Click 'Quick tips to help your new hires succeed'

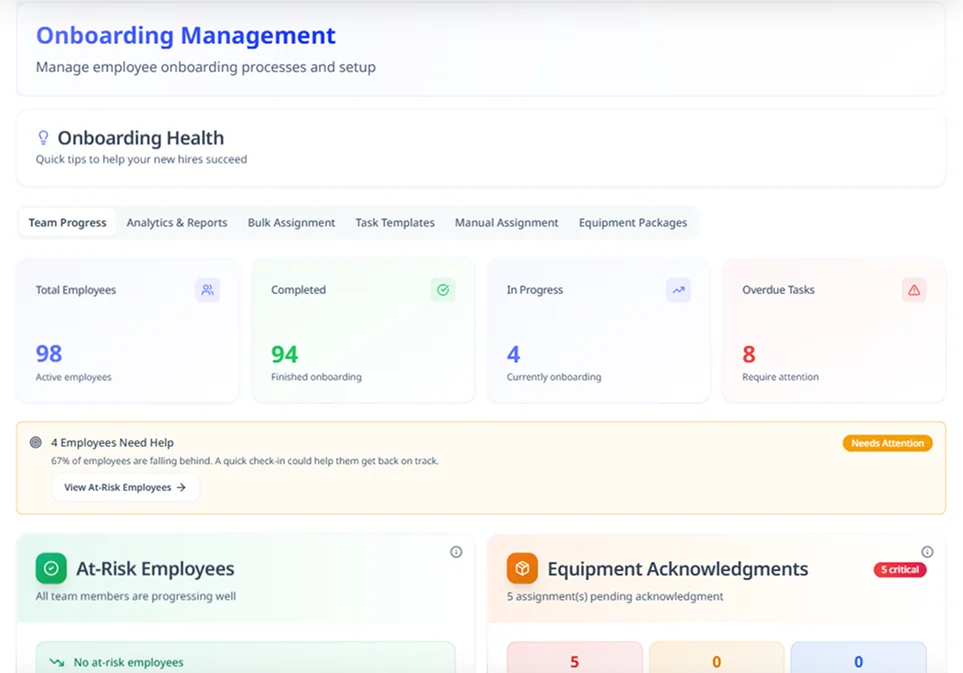pos(141,160)
